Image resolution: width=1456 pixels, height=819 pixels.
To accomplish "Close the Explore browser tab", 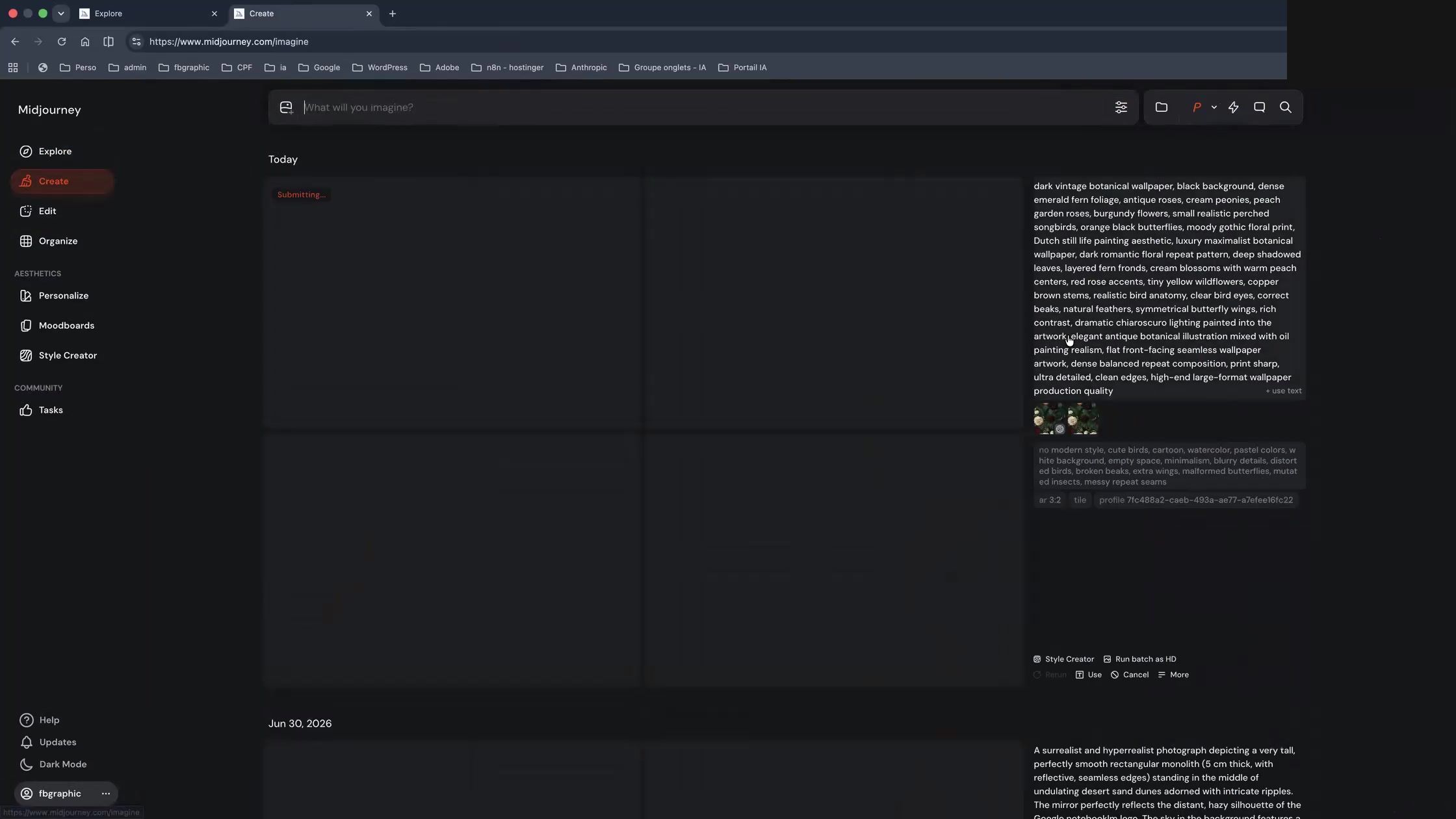I will click(x=214, y=14).
